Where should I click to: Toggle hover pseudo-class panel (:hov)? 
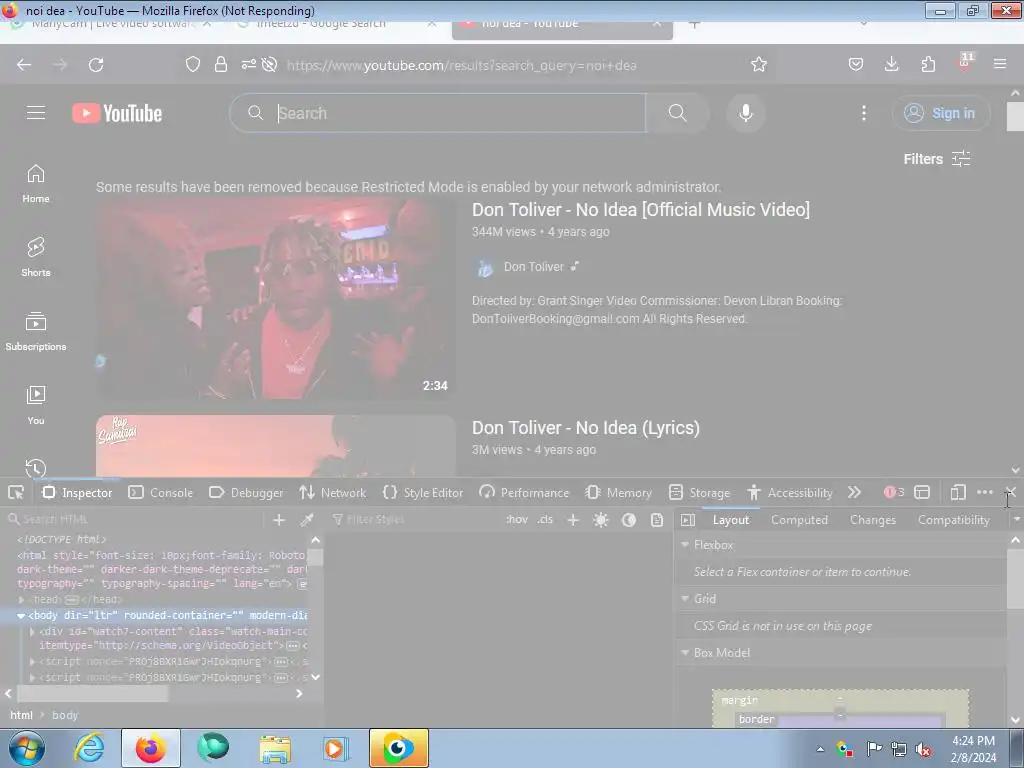[x=517, y=520]
